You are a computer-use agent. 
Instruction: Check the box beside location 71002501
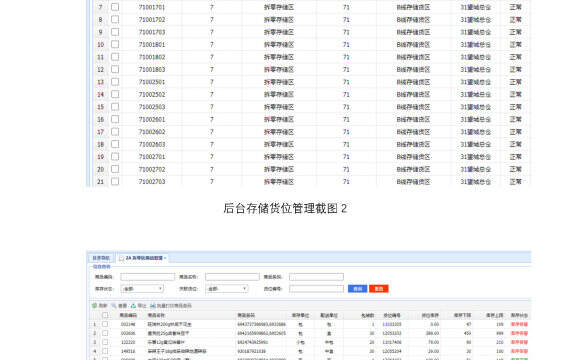tap(115, 82)
